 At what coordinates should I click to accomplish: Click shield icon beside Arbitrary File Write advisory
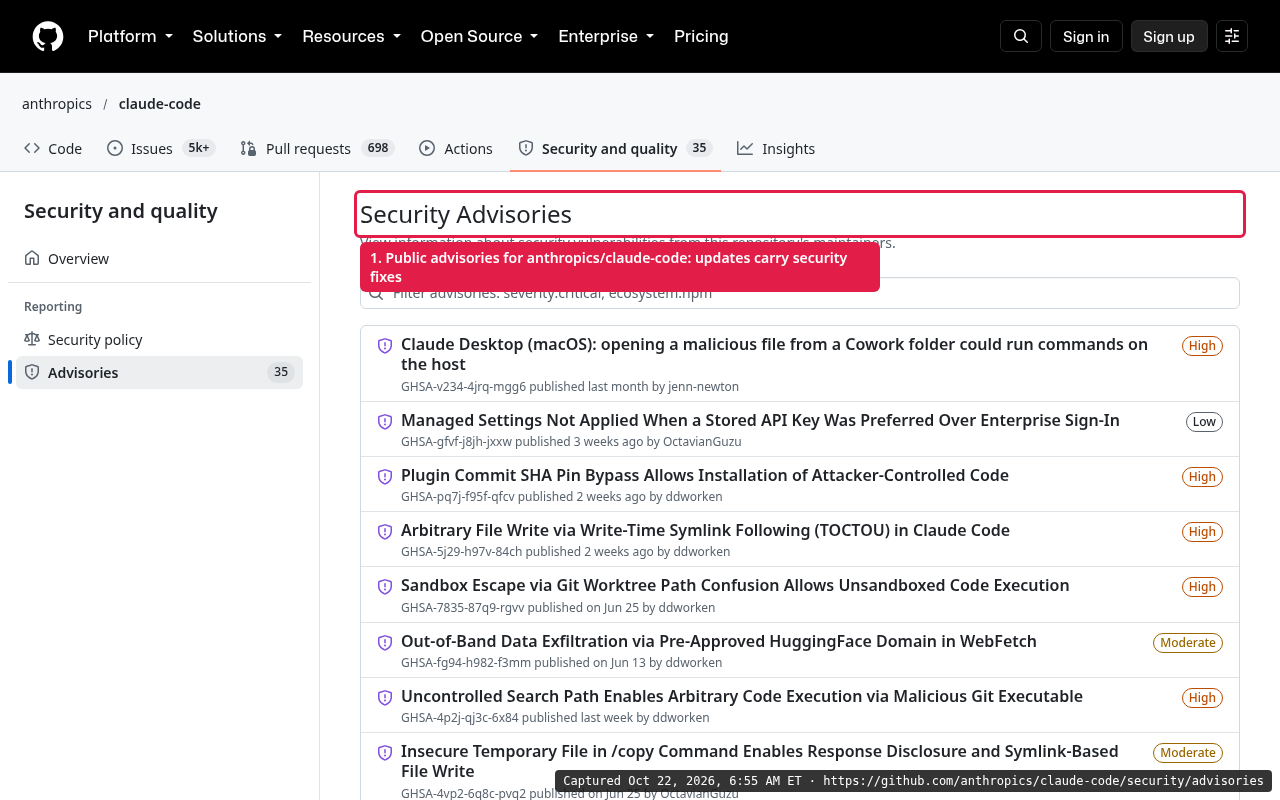point(385,532)
